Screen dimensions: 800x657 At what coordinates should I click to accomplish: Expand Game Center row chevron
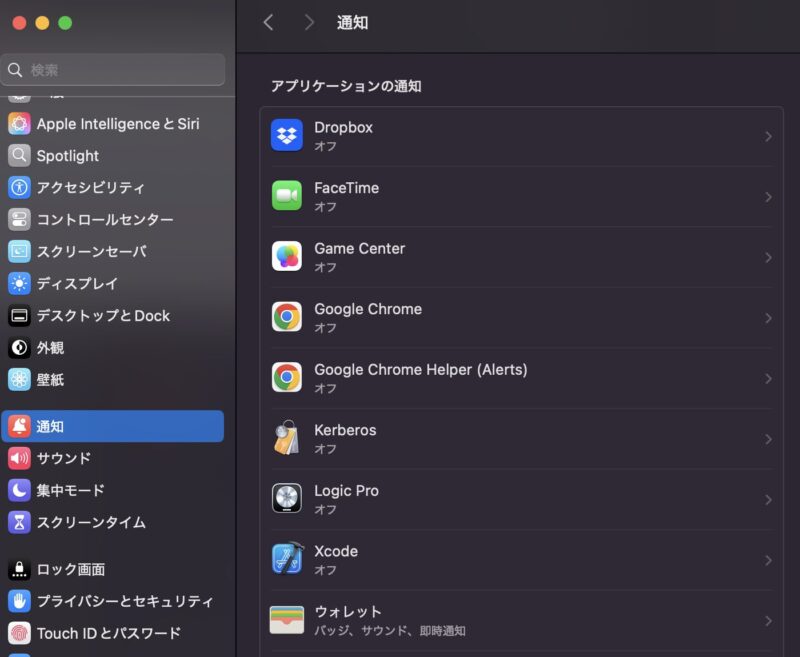click(x=768, y=258)
